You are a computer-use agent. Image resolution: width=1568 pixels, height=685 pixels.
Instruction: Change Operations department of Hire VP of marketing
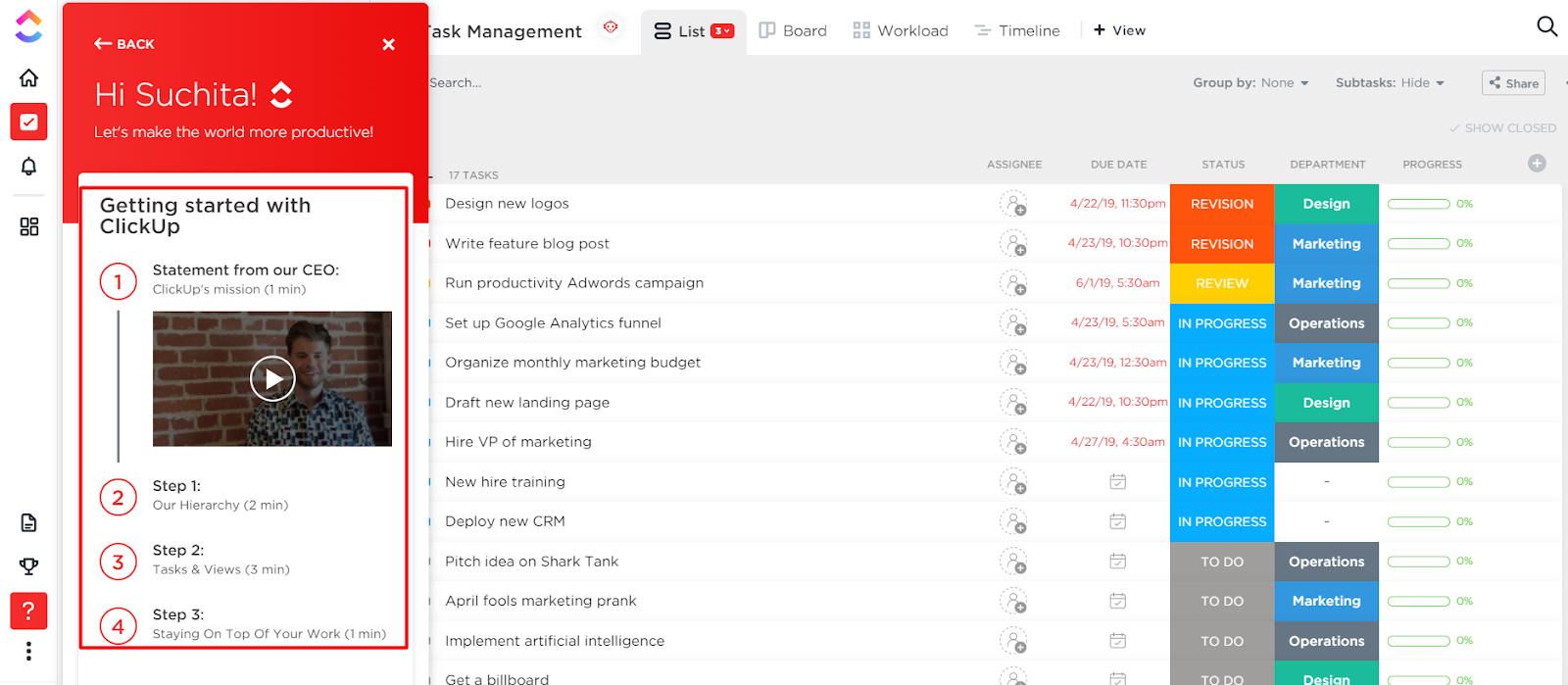(1327, 442)
